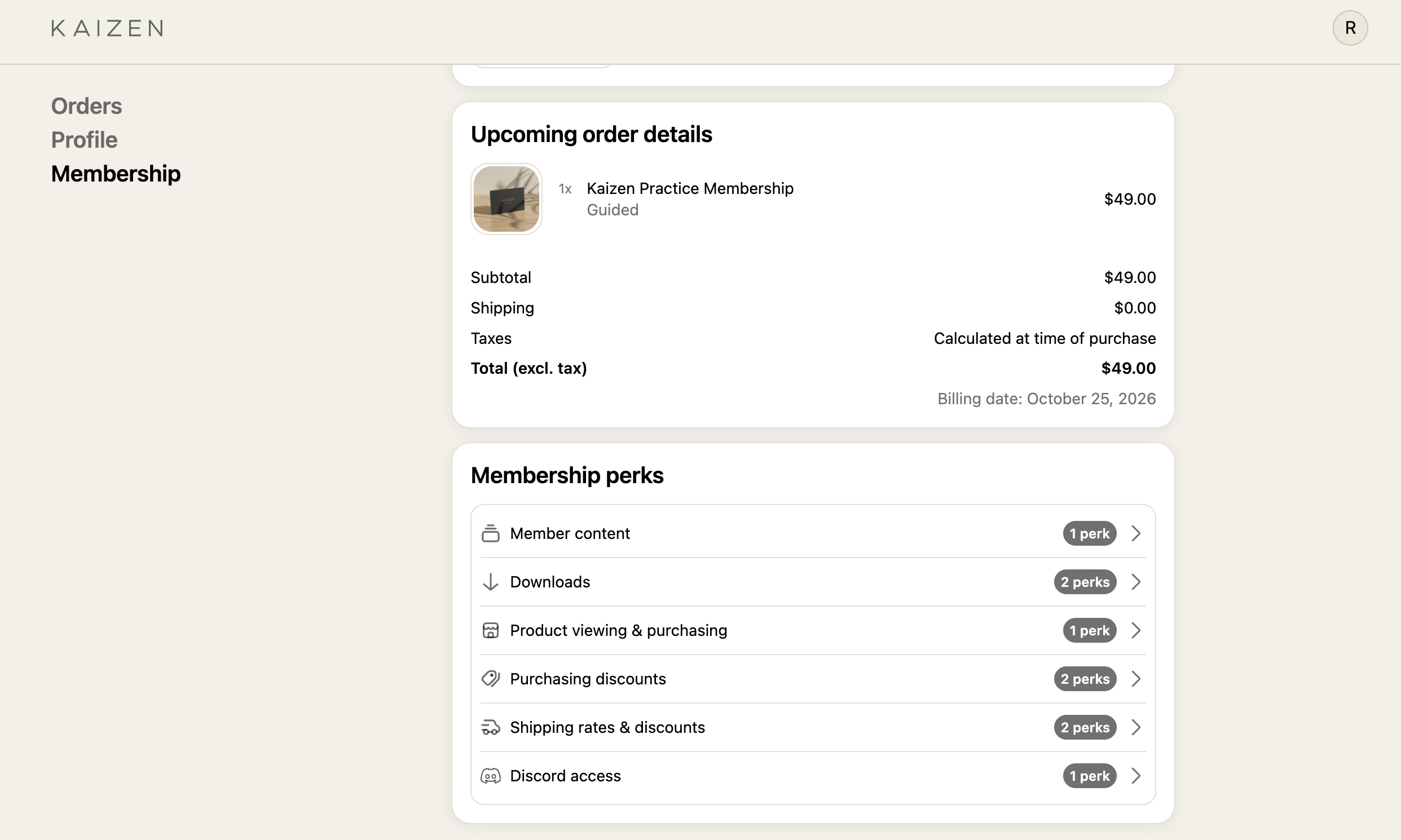Click the Member content row label
The width and height of the screenshot is (1401, 840).
pos(570,533)
